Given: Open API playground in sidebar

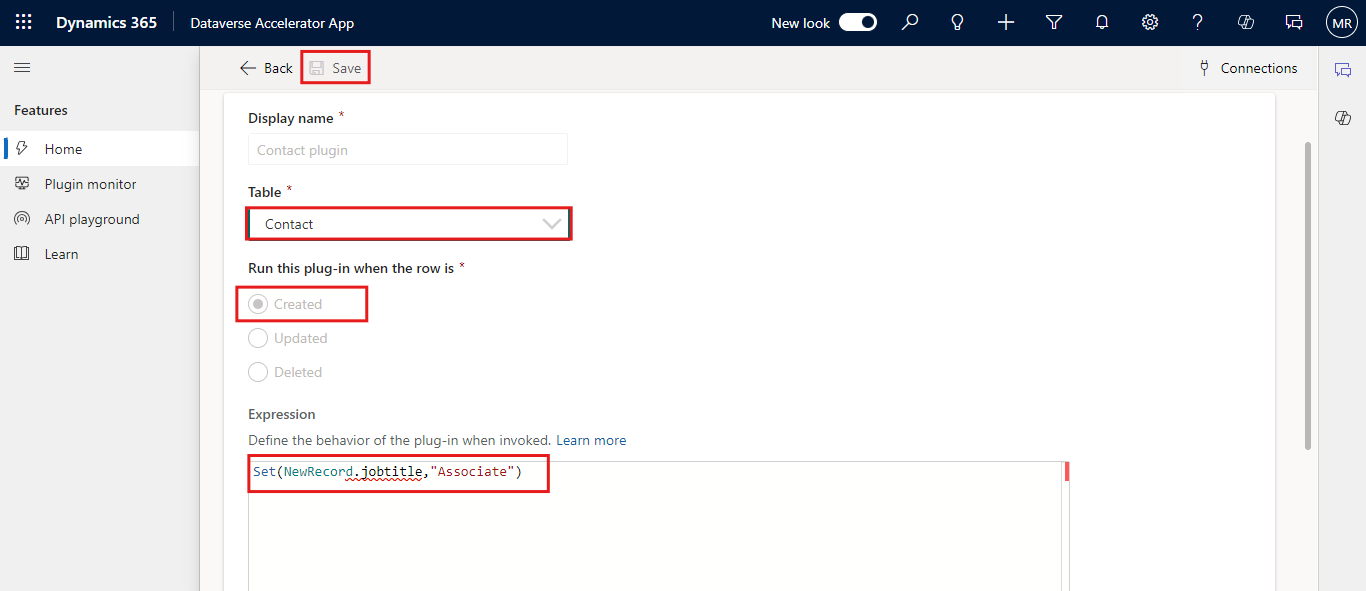Looking at the screenshot, I should pyautogui.click(x=92, y=219).
